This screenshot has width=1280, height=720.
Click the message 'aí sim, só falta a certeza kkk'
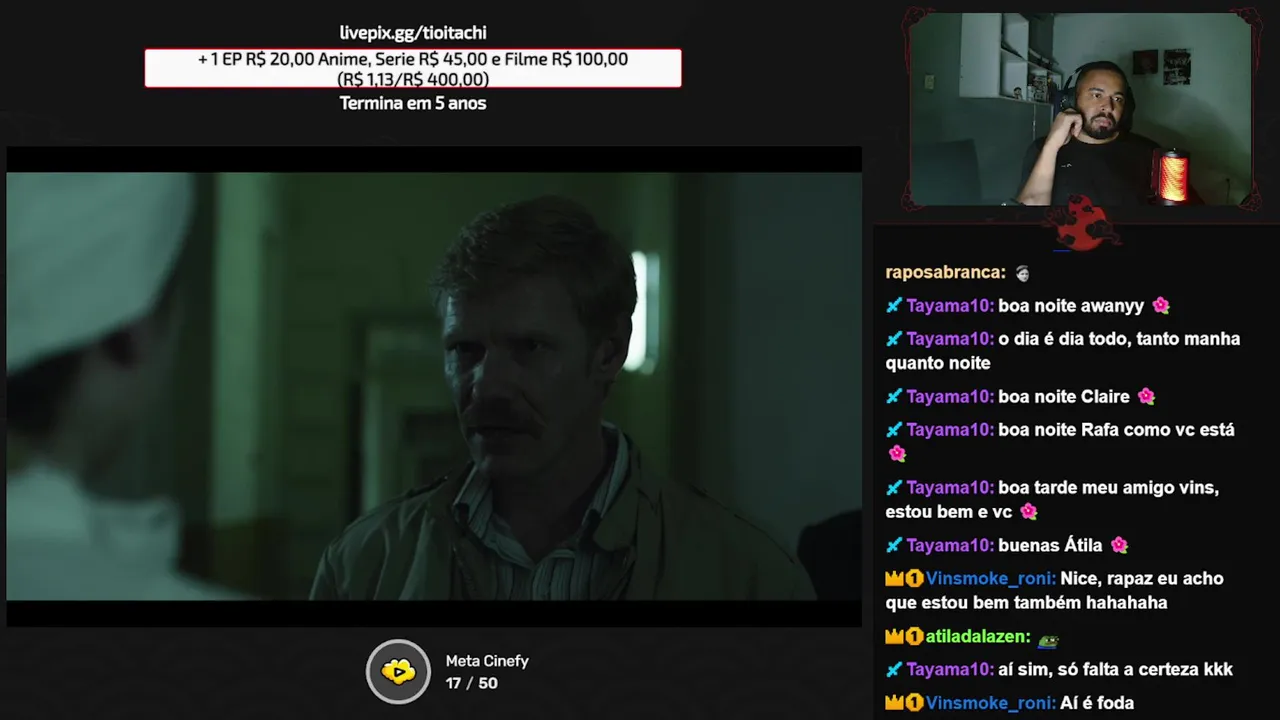[x=1115, y=670]
